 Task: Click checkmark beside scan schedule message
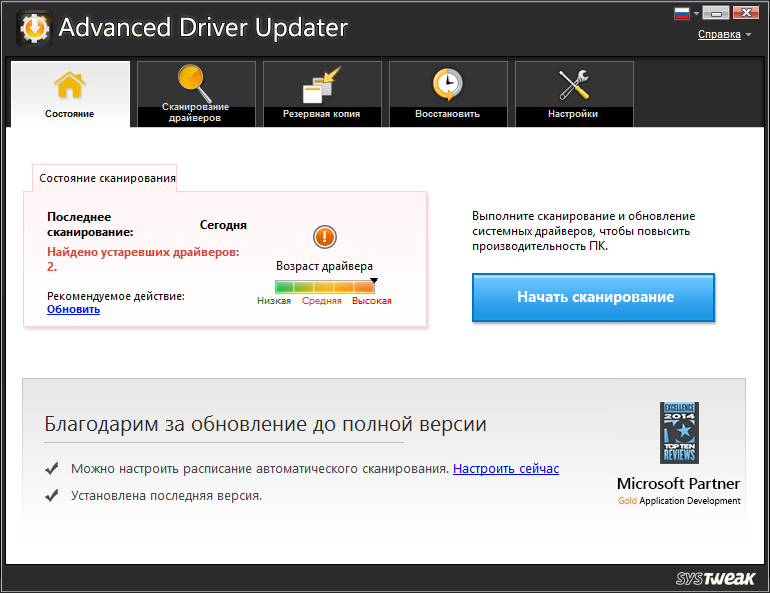point(52,468)
